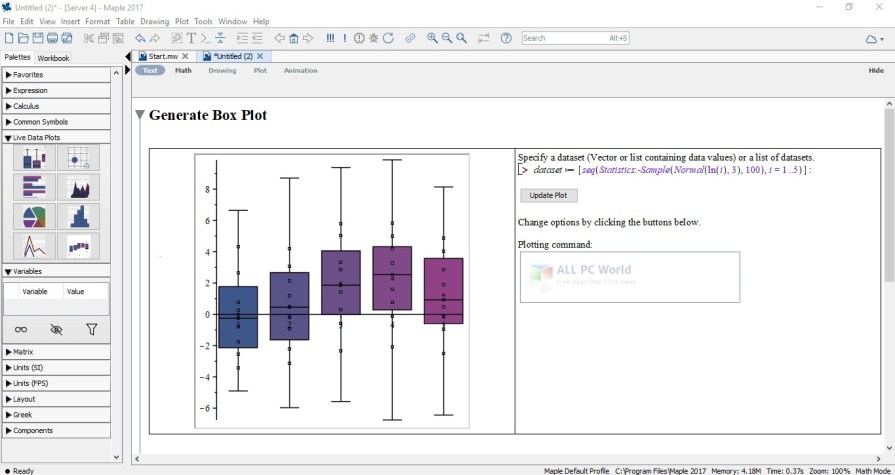Click the Hide link in context bar
The width and height of the screenshot is (895, 475).
coord(875,71)
